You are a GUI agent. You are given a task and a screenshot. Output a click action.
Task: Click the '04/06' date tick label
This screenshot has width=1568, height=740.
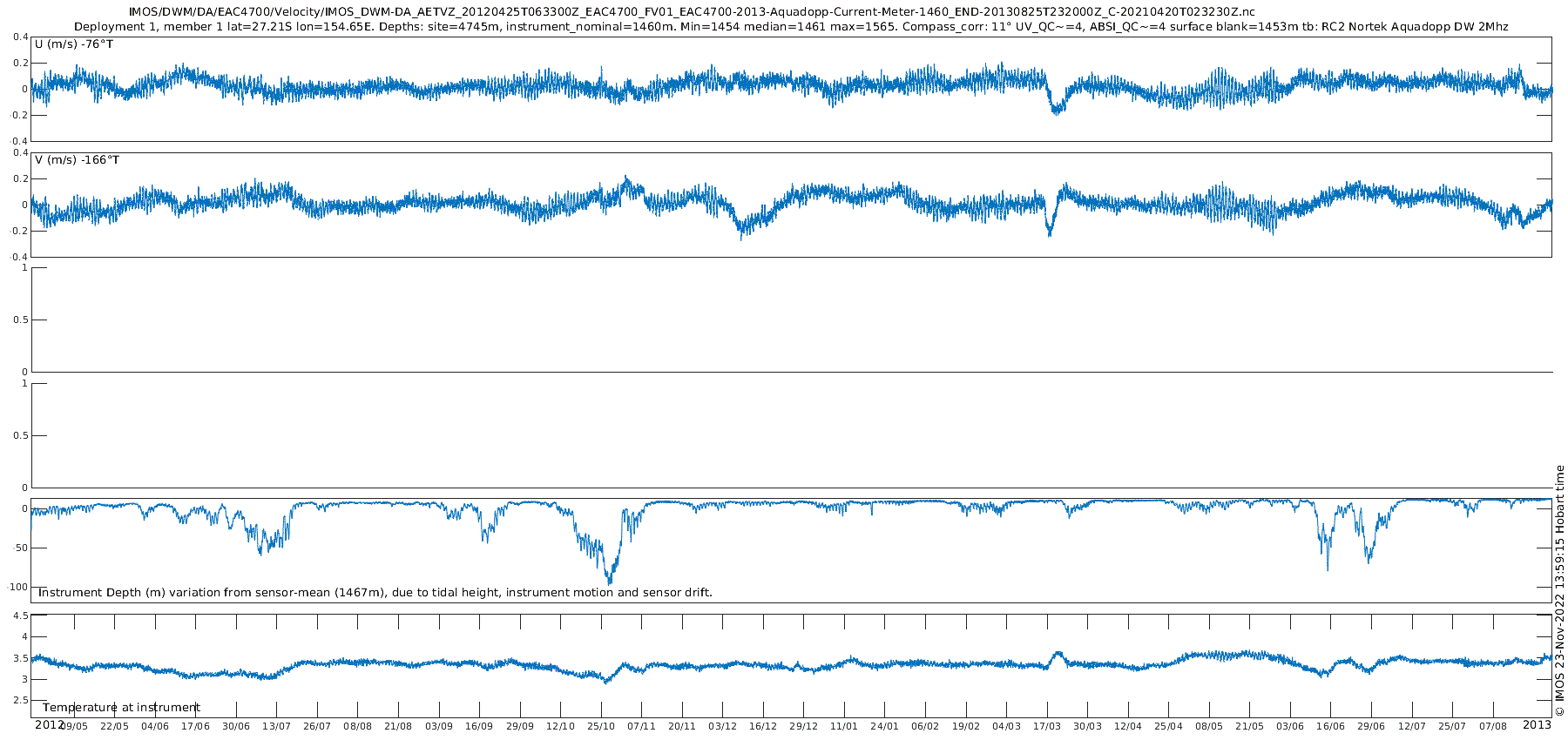click(155, 726)
